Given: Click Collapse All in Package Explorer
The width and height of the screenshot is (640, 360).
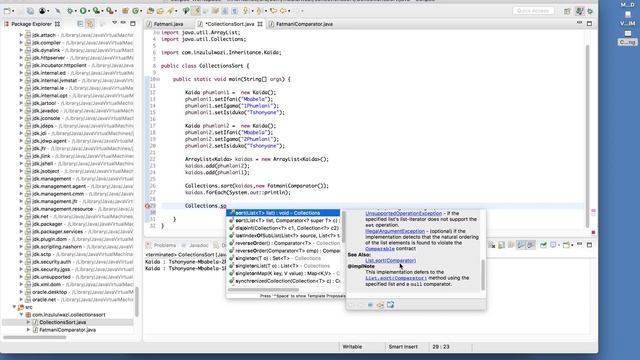Looking at the screenshot, I should [80, 24].
